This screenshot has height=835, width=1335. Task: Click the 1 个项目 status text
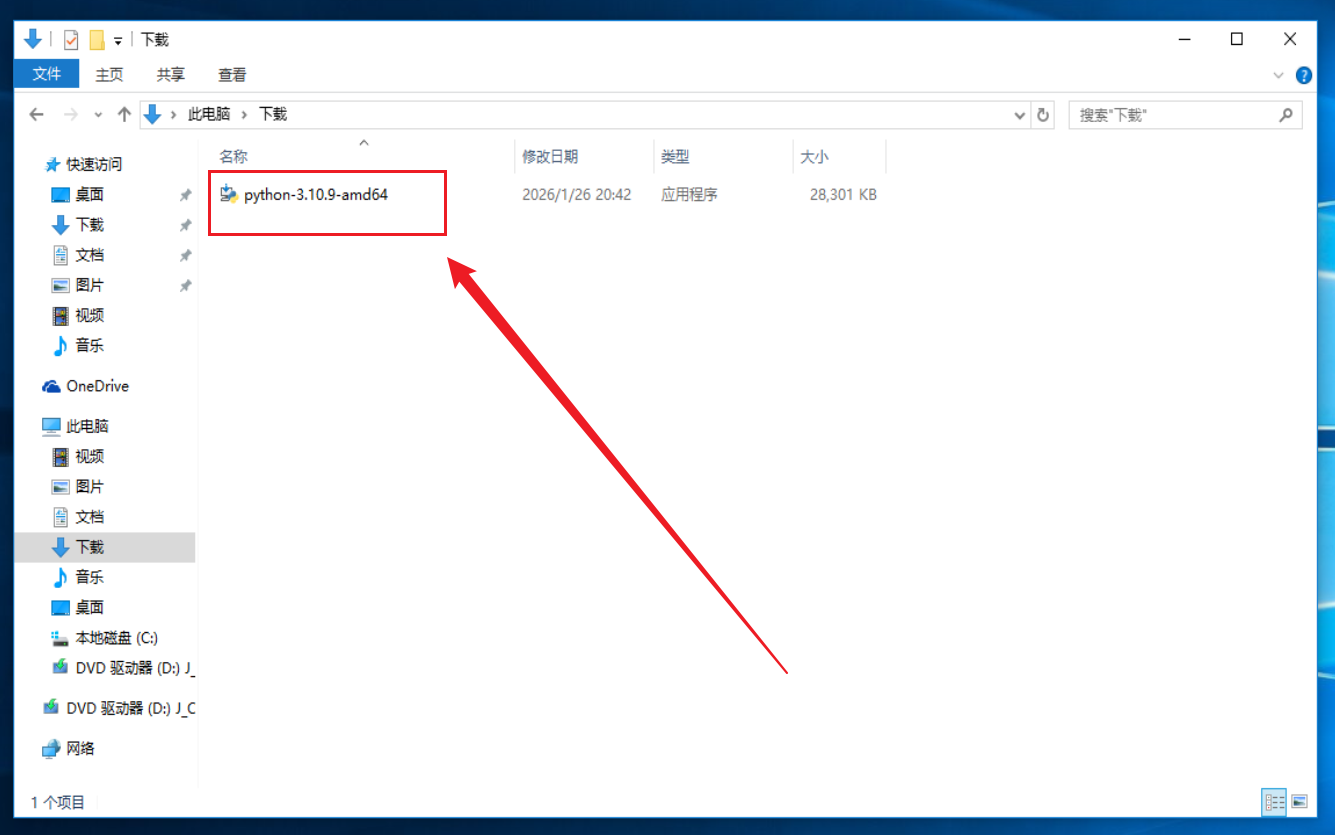point(58,802)
